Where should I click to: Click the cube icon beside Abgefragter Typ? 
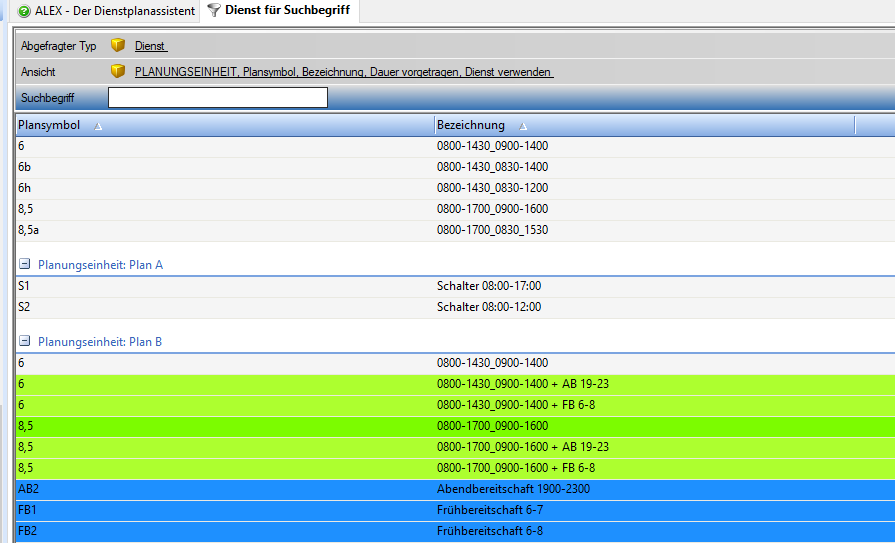pos(118,46)
